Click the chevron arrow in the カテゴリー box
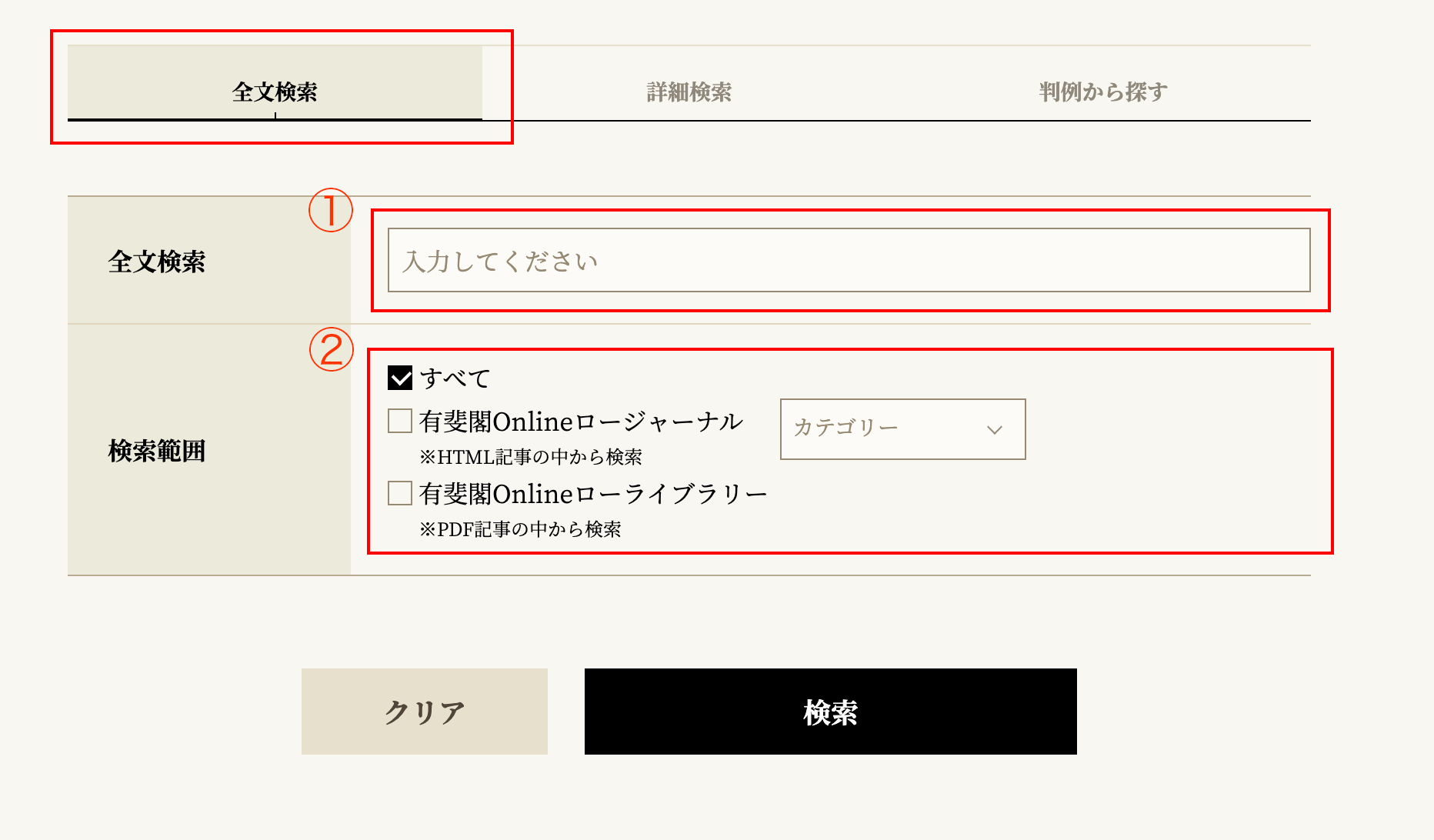The height and width of the screenshot is (840, 1434). point(995,429)
